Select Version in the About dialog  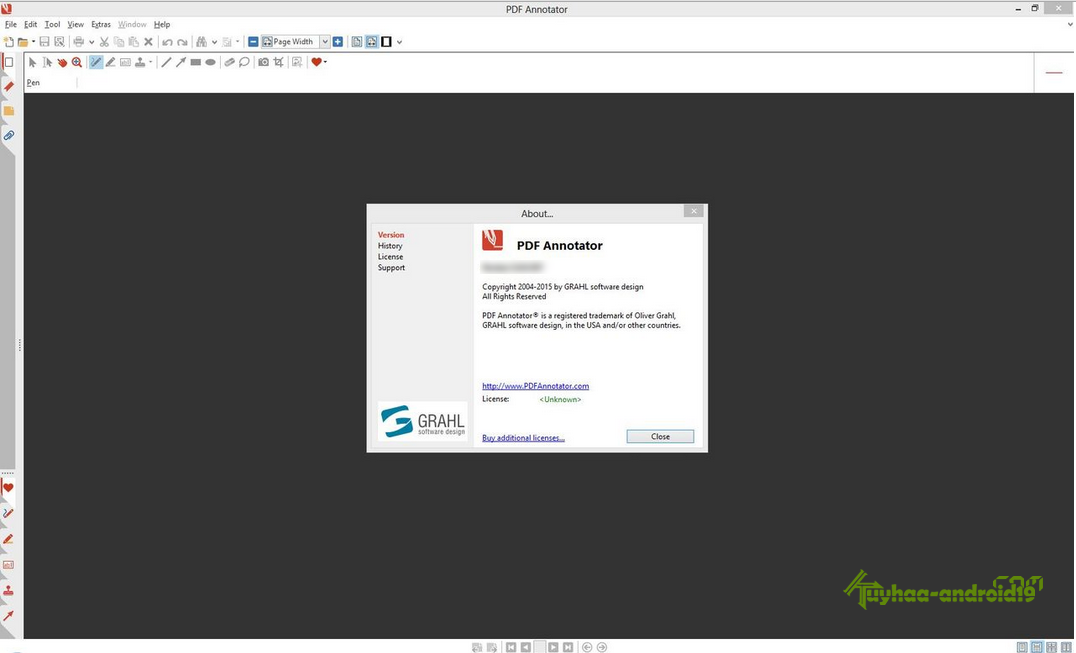[x=391, y=235]
